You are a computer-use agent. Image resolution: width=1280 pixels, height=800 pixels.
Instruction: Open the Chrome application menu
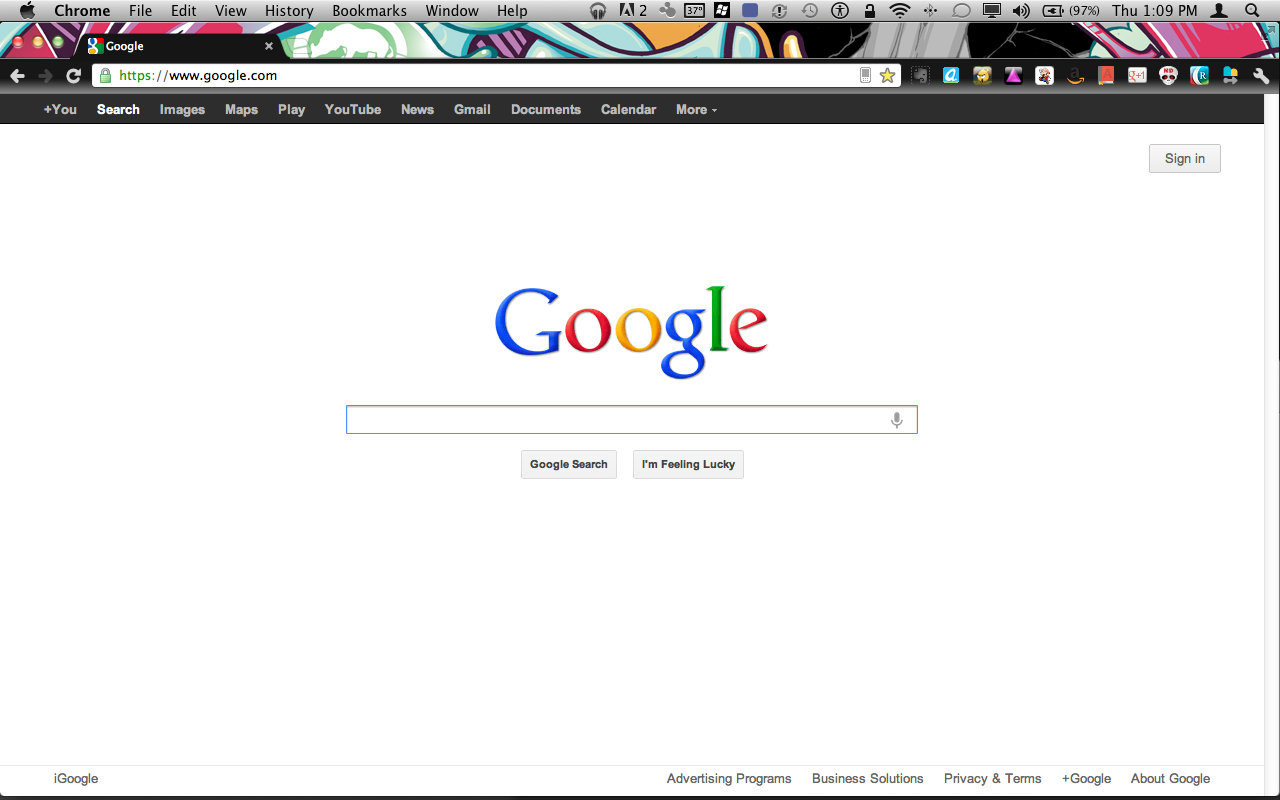coord(82,11)
